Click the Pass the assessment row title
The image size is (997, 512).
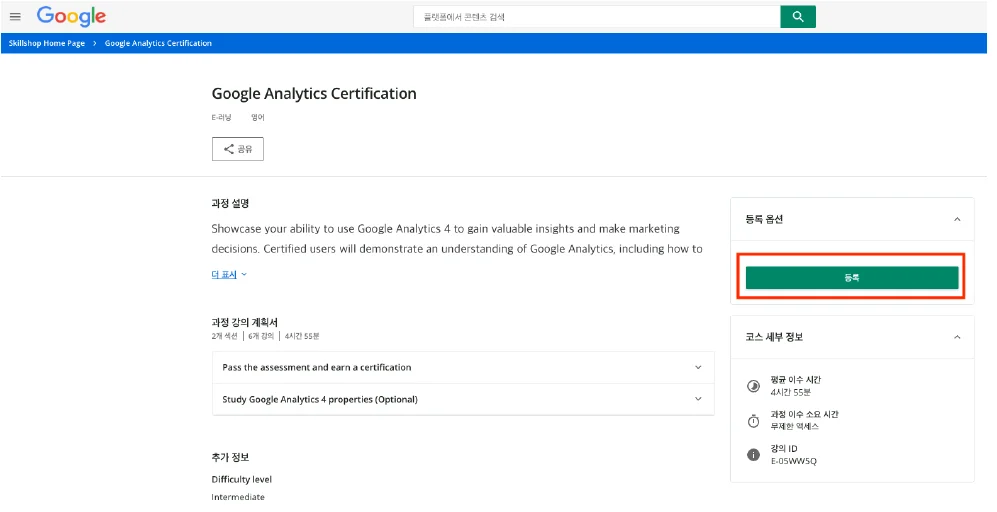point(317,368)
